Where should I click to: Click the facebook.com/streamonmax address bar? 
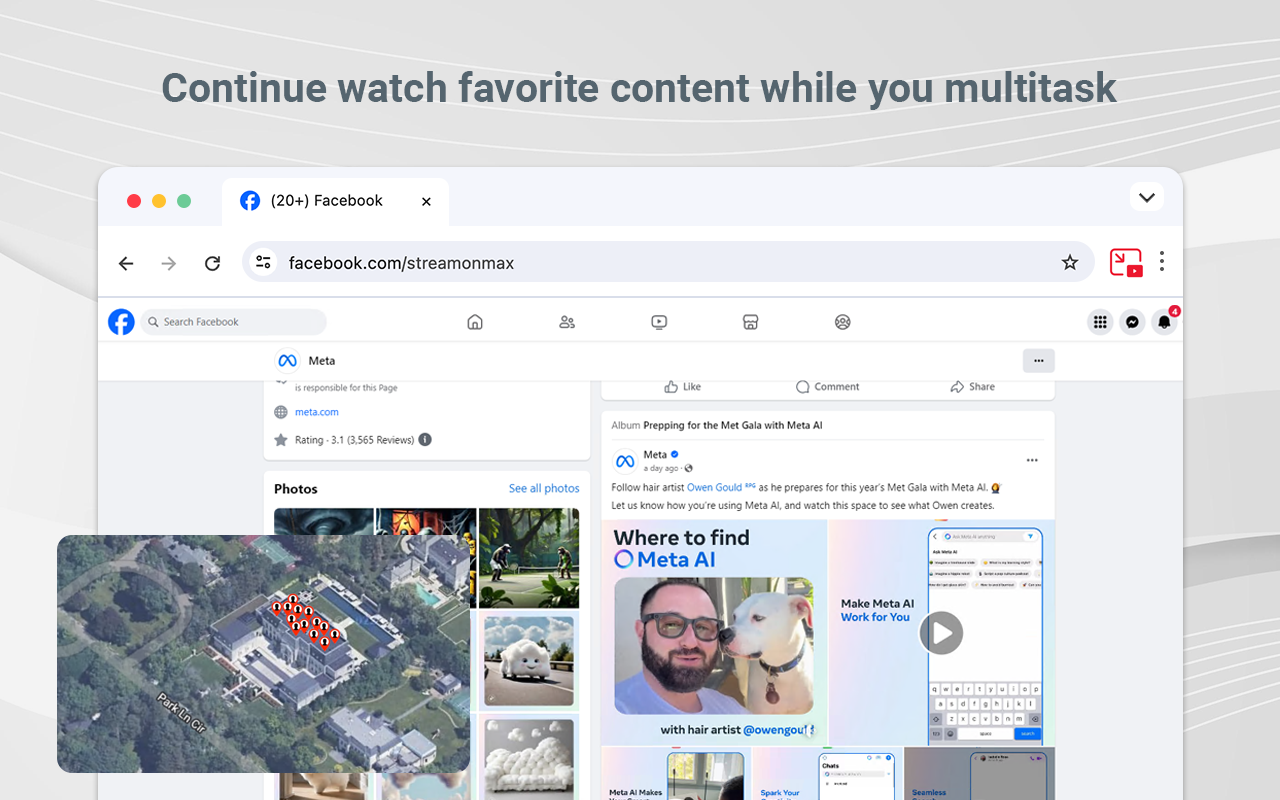pyautogui.click(x=667, y=262)
